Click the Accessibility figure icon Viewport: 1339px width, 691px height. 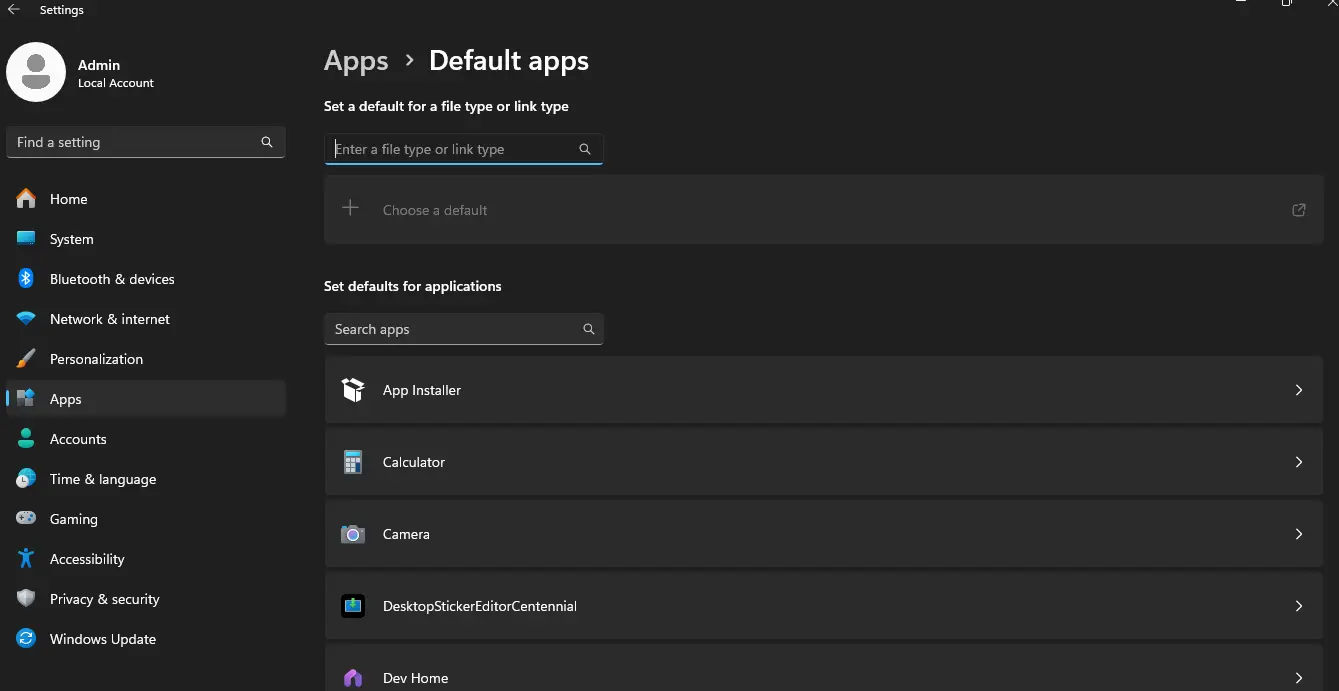tap(26, 559)
